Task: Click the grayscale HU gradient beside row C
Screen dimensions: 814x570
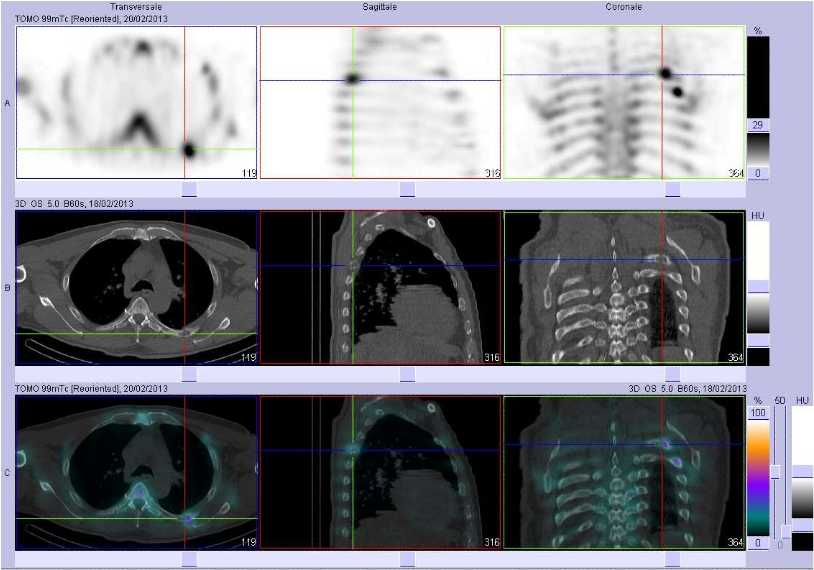Action: 803,498
